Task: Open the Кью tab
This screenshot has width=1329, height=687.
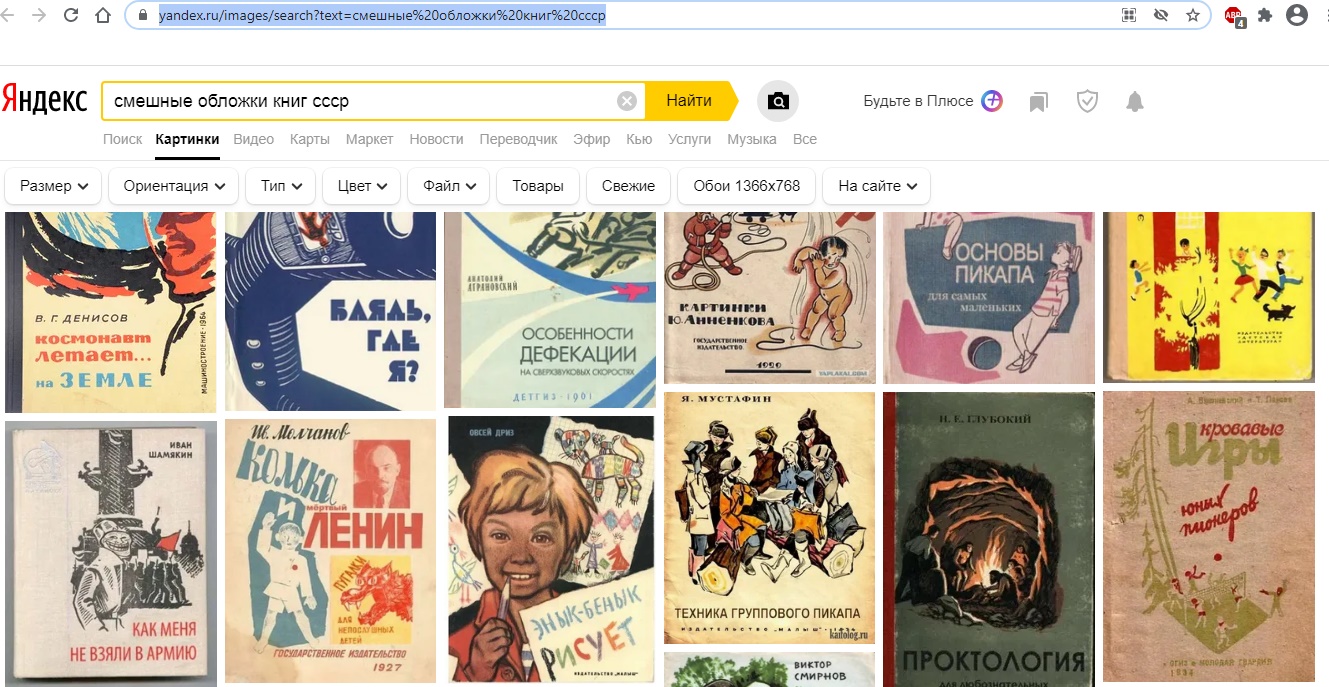Action: (639, 139)
